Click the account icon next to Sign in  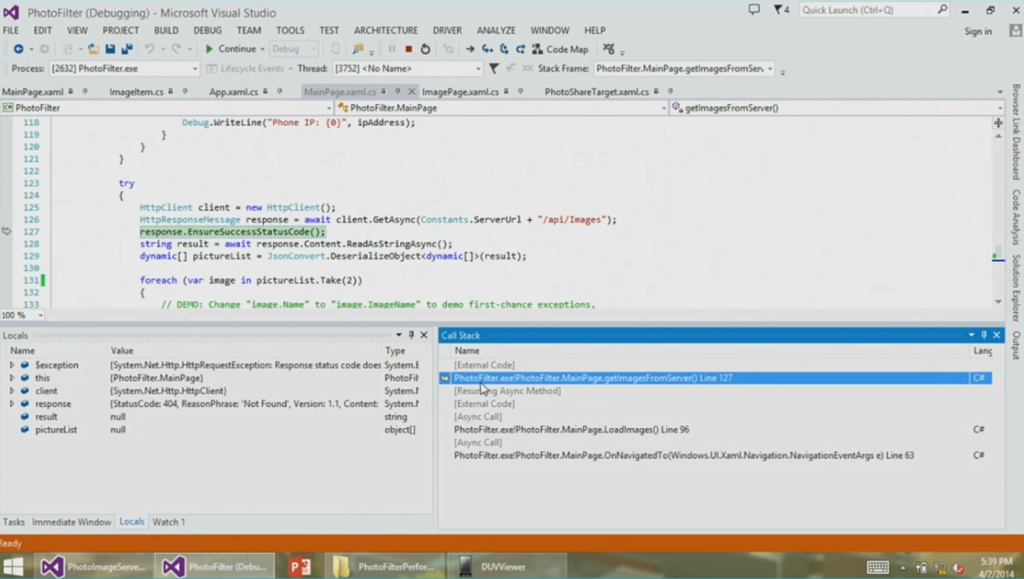click(1015, 31)
